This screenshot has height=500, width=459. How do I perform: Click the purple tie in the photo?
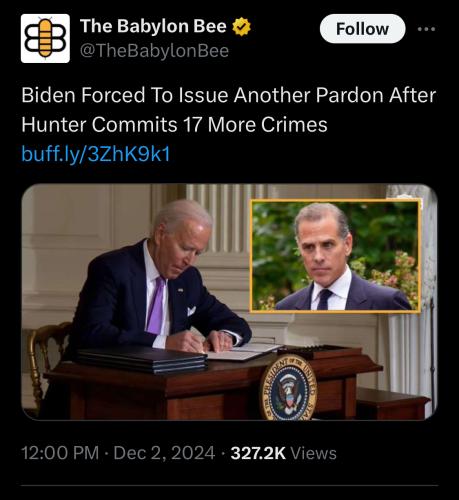156,306
